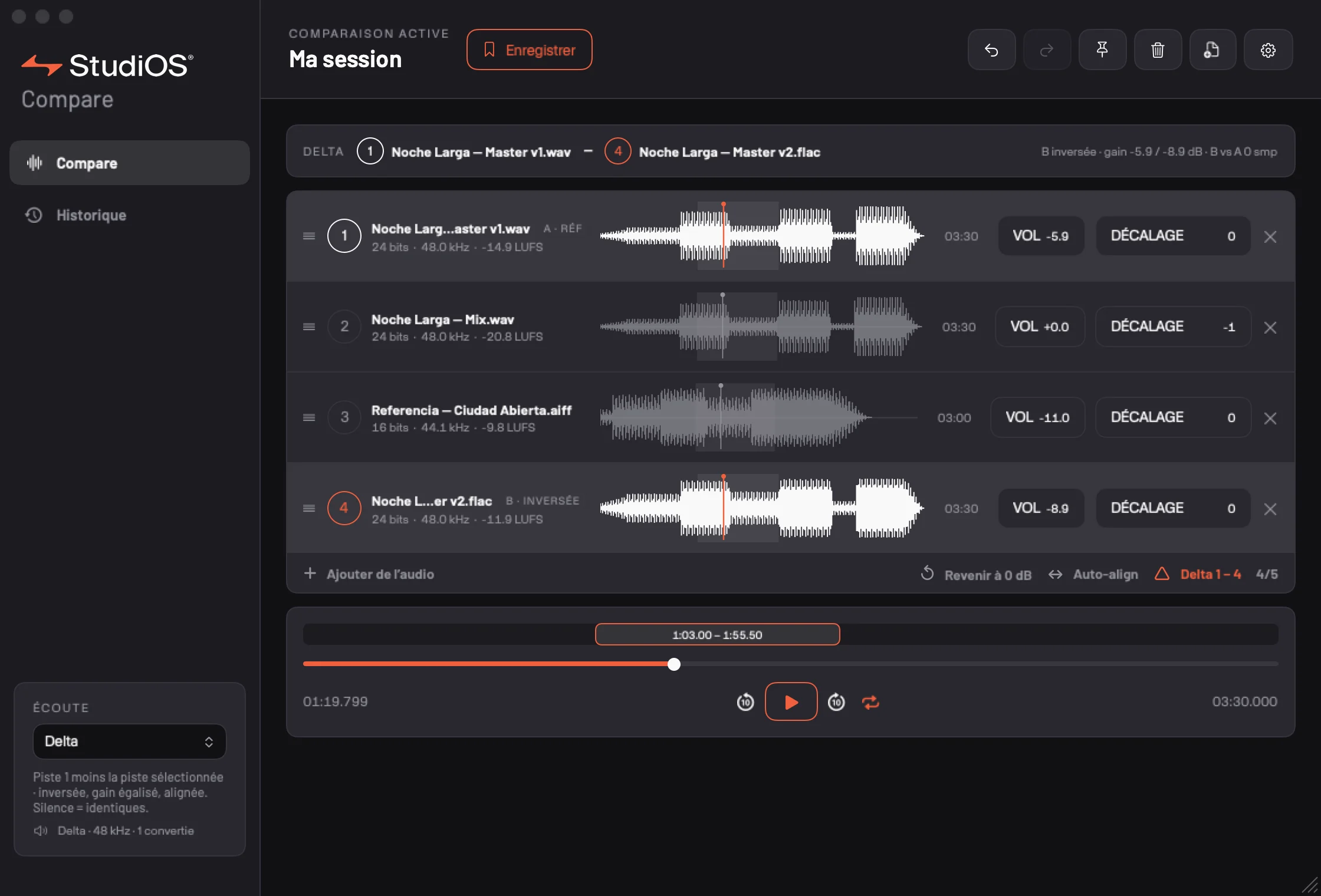Click the undo arrow button
Screen dimensions: 1321x896
(x=991, y=50)
